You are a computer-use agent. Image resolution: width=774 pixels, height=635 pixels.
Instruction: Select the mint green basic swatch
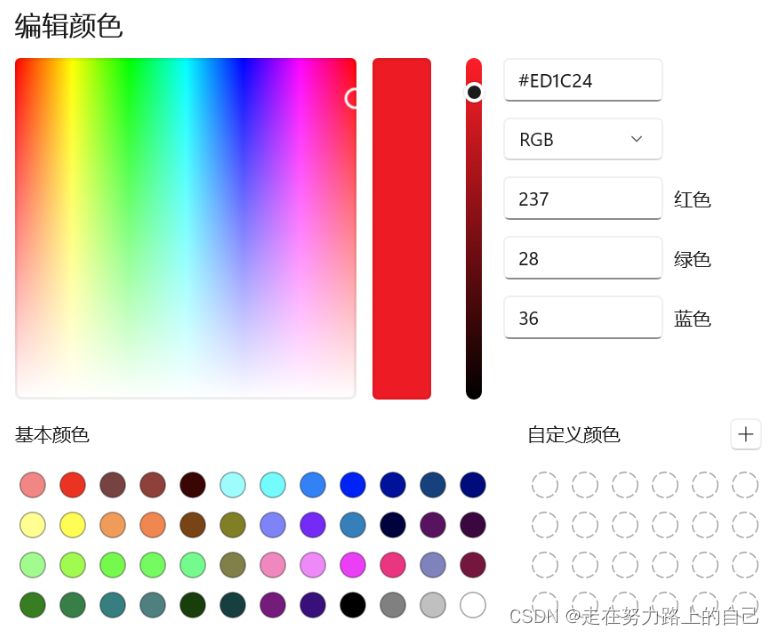(193, 565)
